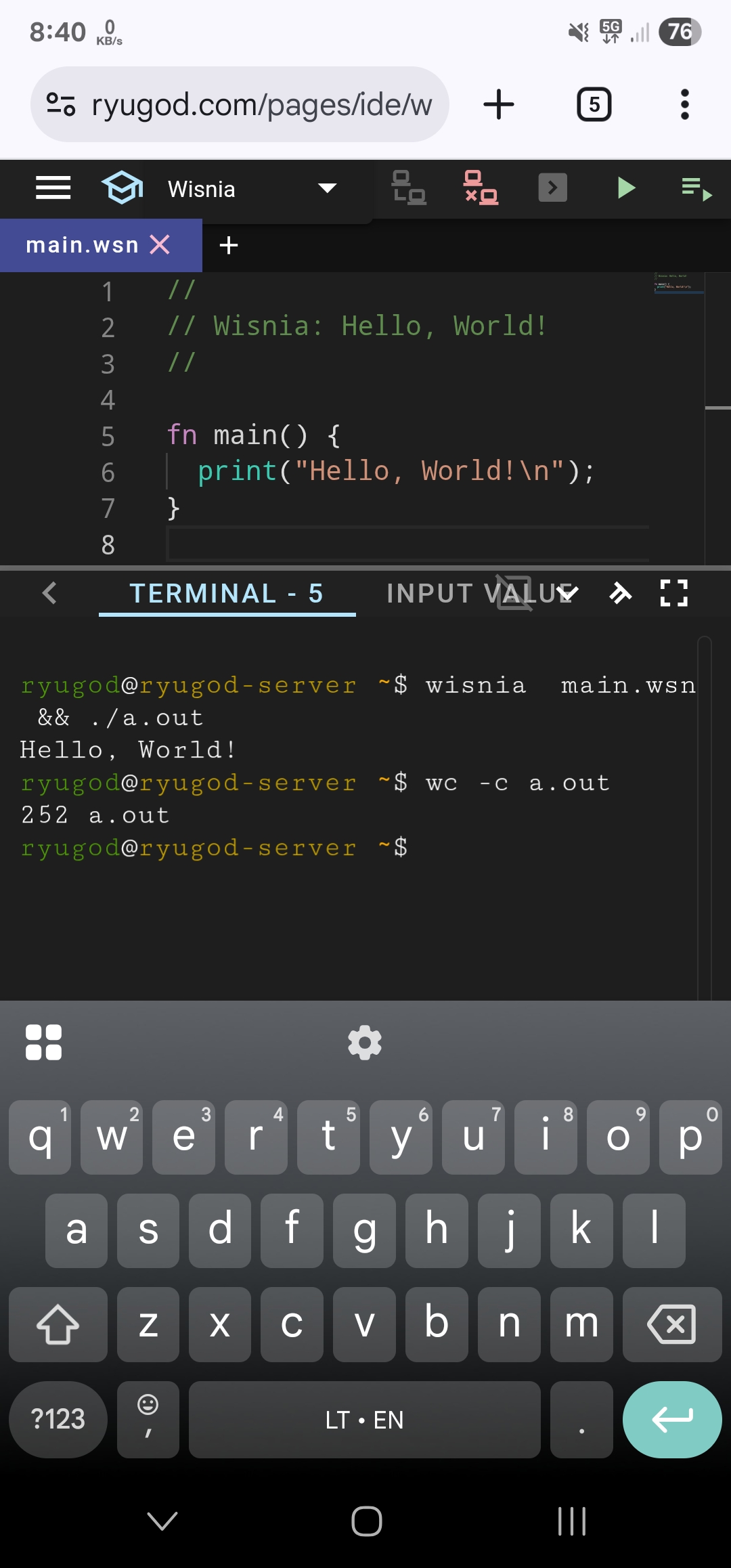Tap the z key

click(148, 1324)
